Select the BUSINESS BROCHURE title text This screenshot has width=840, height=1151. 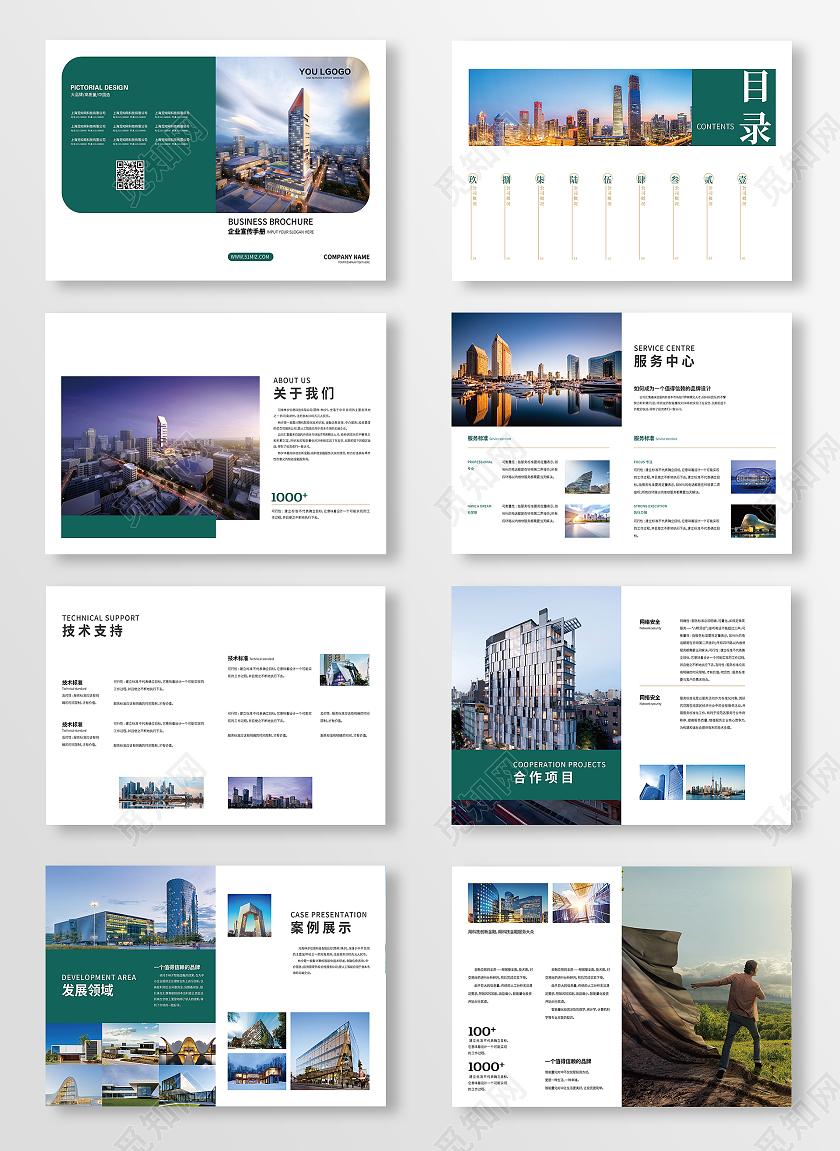pos(270,222)
